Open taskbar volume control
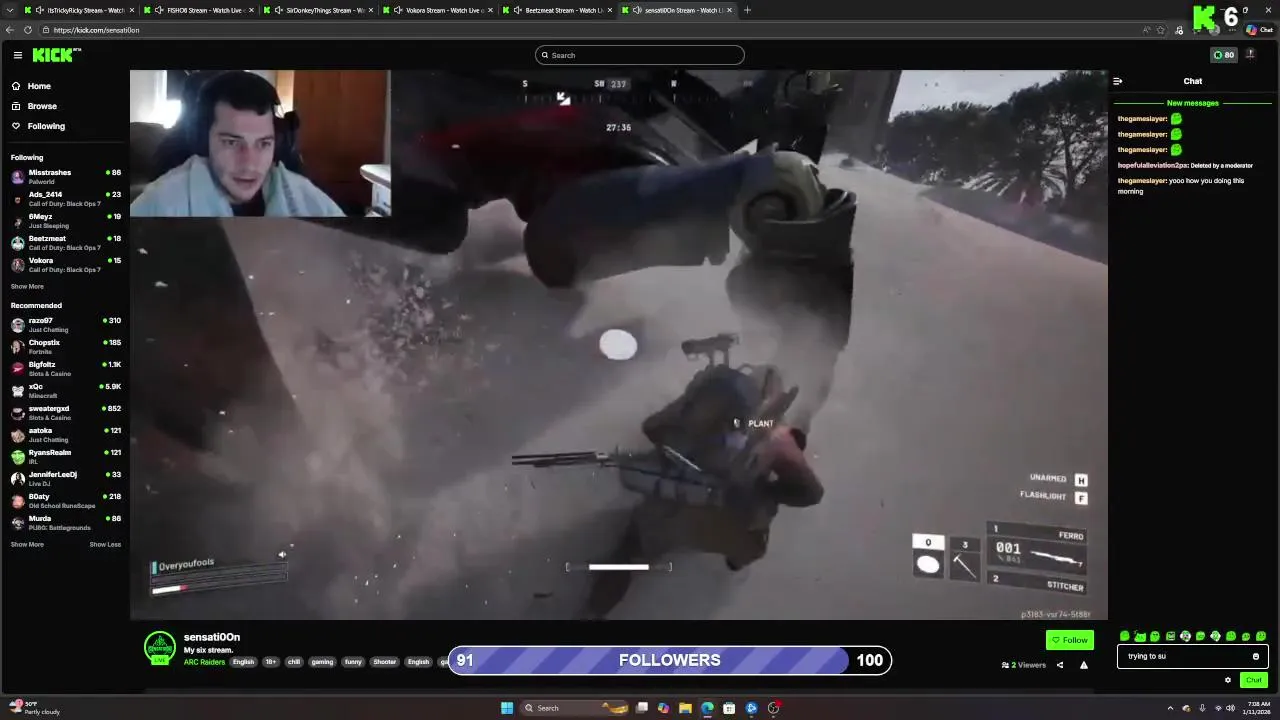Screen dimensions: 1280x720 [1231, 708]
